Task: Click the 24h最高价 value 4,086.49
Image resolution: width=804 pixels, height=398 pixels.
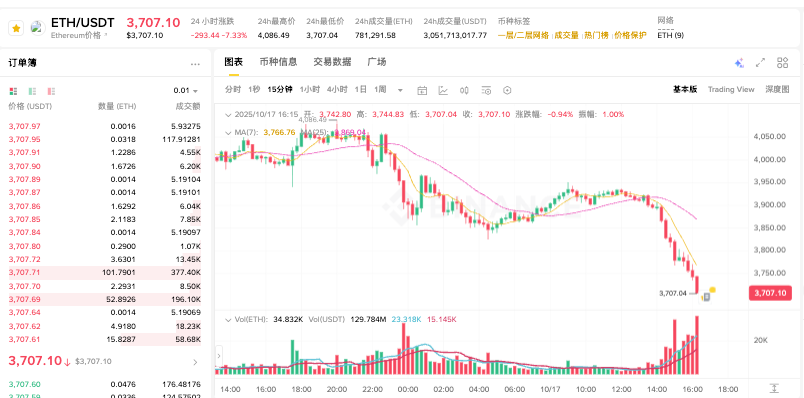Action: (273, 35)
